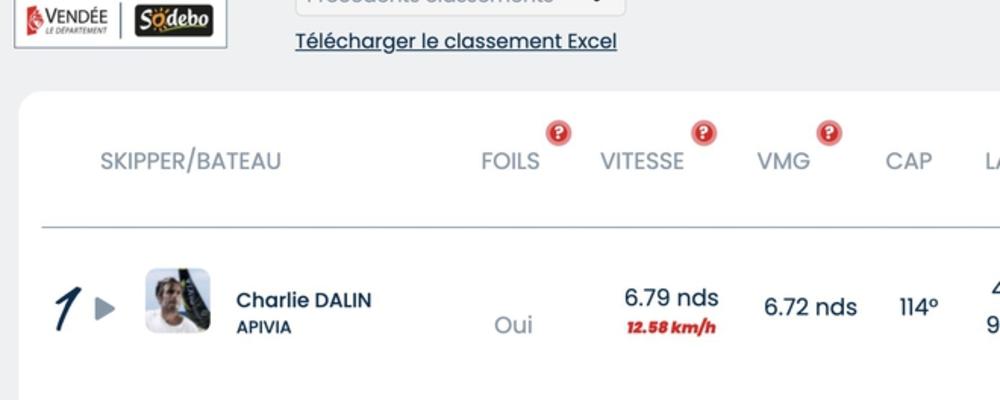Screen dimensions: 1000x400
Task: Click the VMG help question mark icon
Action: tap(828, 133)
